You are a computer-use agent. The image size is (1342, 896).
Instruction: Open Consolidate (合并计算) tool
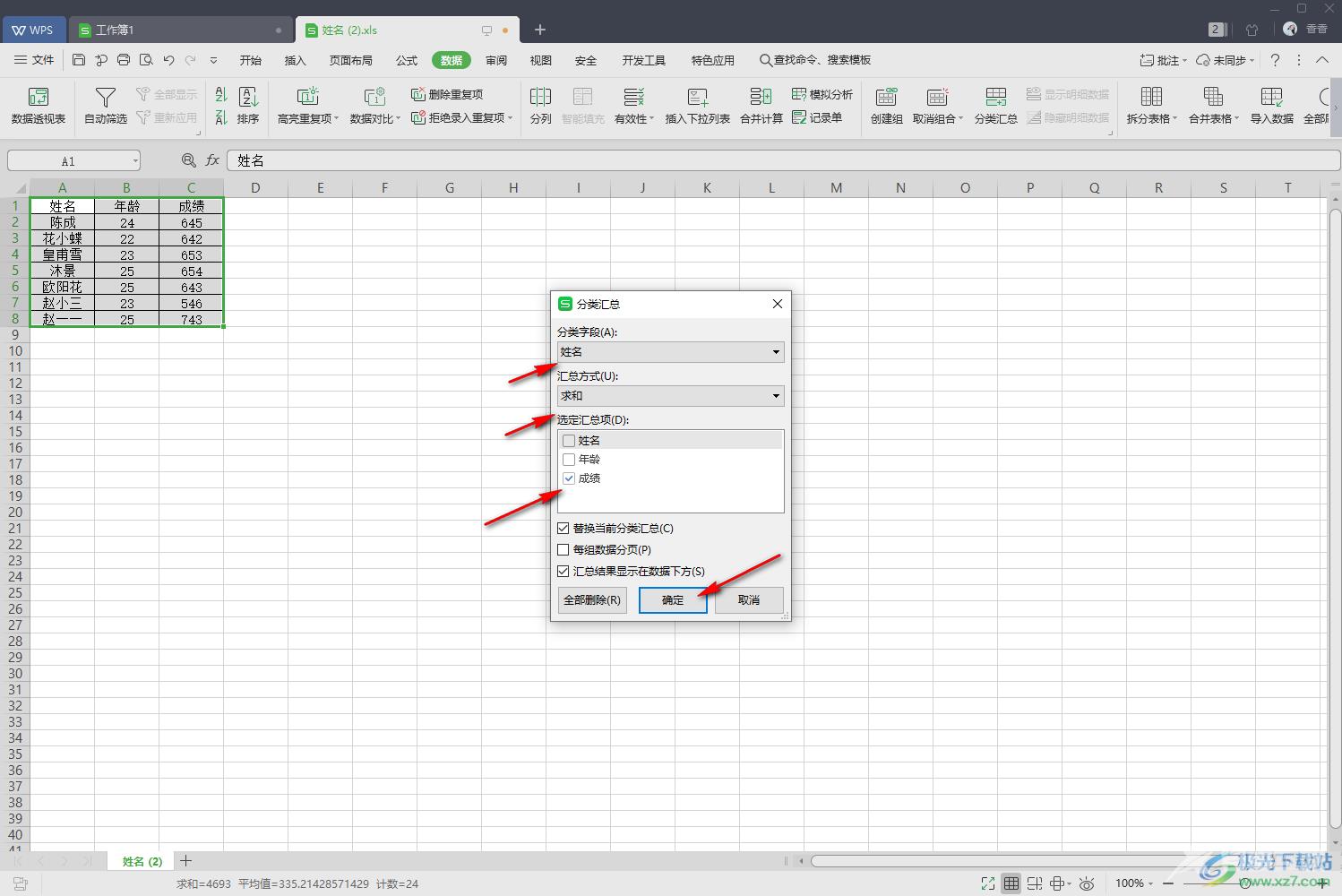coord(761,105)
